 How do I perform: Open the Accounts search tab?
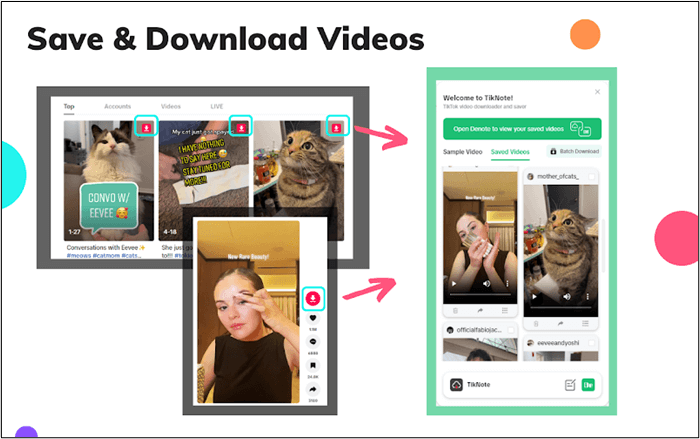point(117,105)
